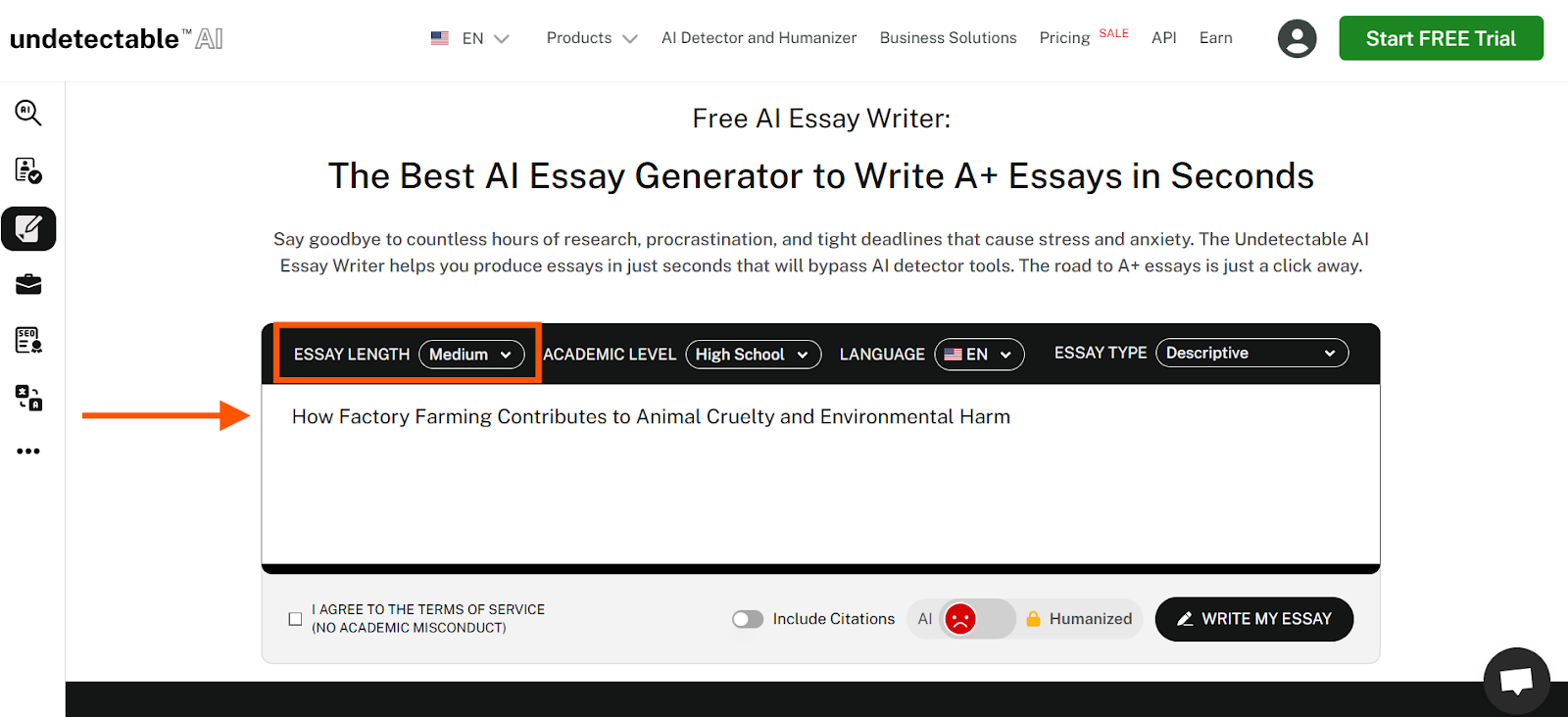The image size is (1568, 717).
Task: Click the undetectable AI logo
Action: click(x=117, y=38)
